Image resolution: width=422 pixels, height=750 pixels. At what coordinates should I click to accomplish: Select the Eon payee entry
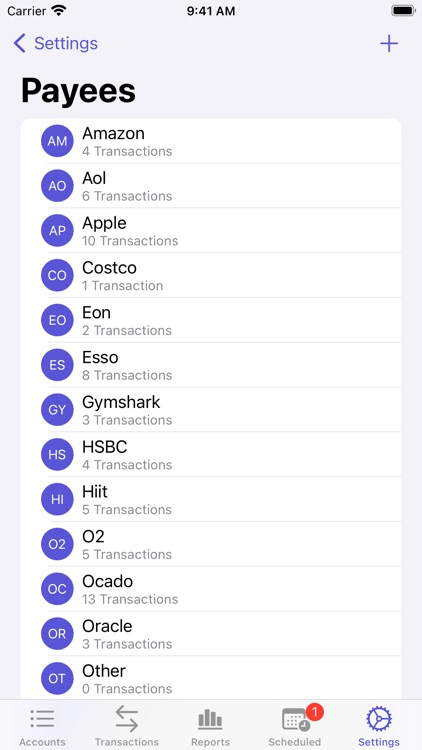[211, 320]
